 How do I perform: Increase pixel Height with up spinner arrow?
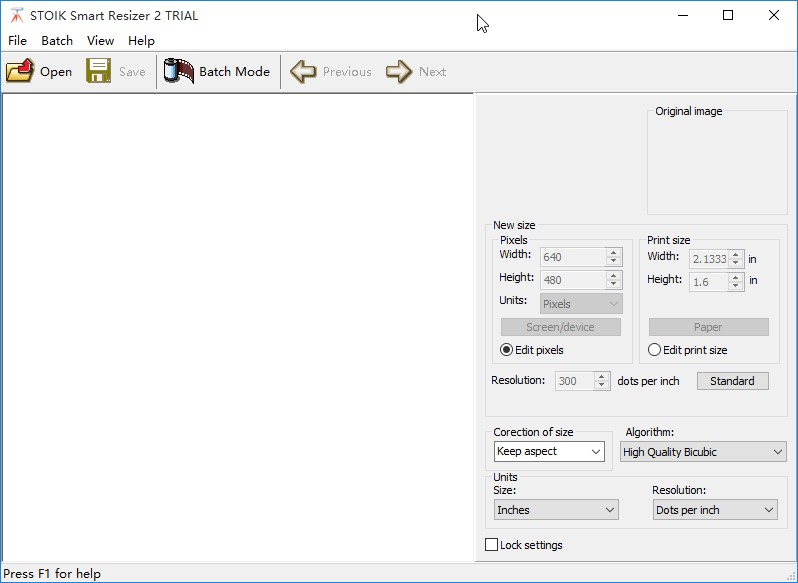click(614, 276)
